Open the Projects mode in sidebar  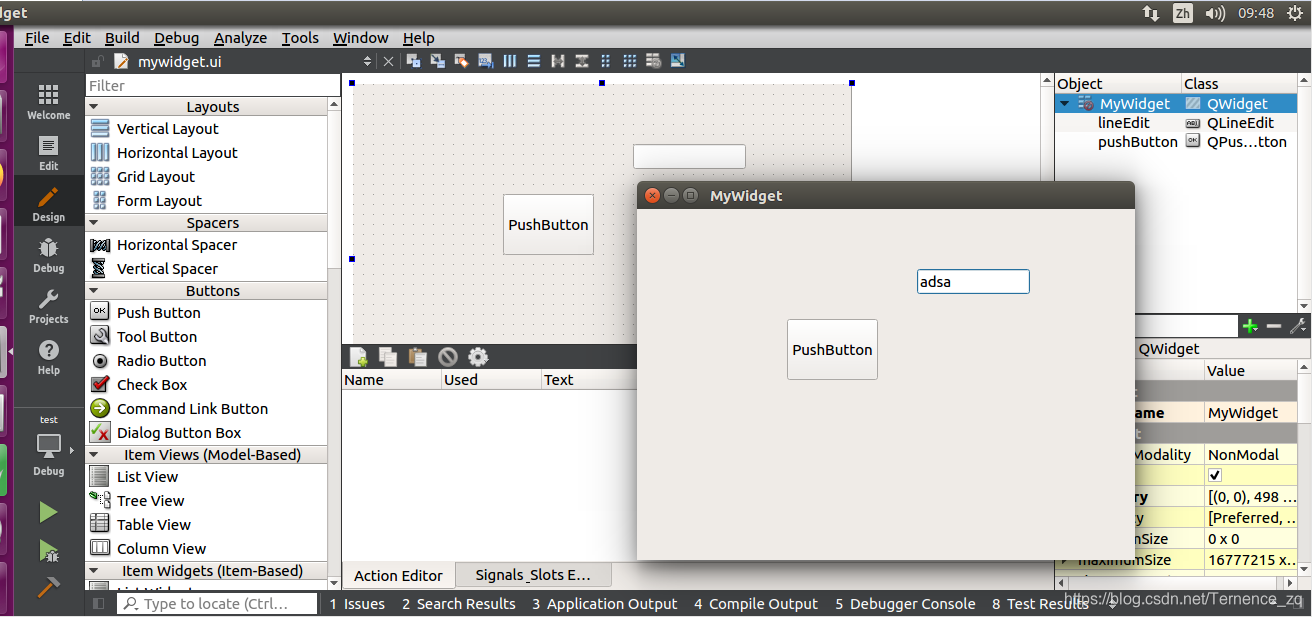(x=48, y=306)
